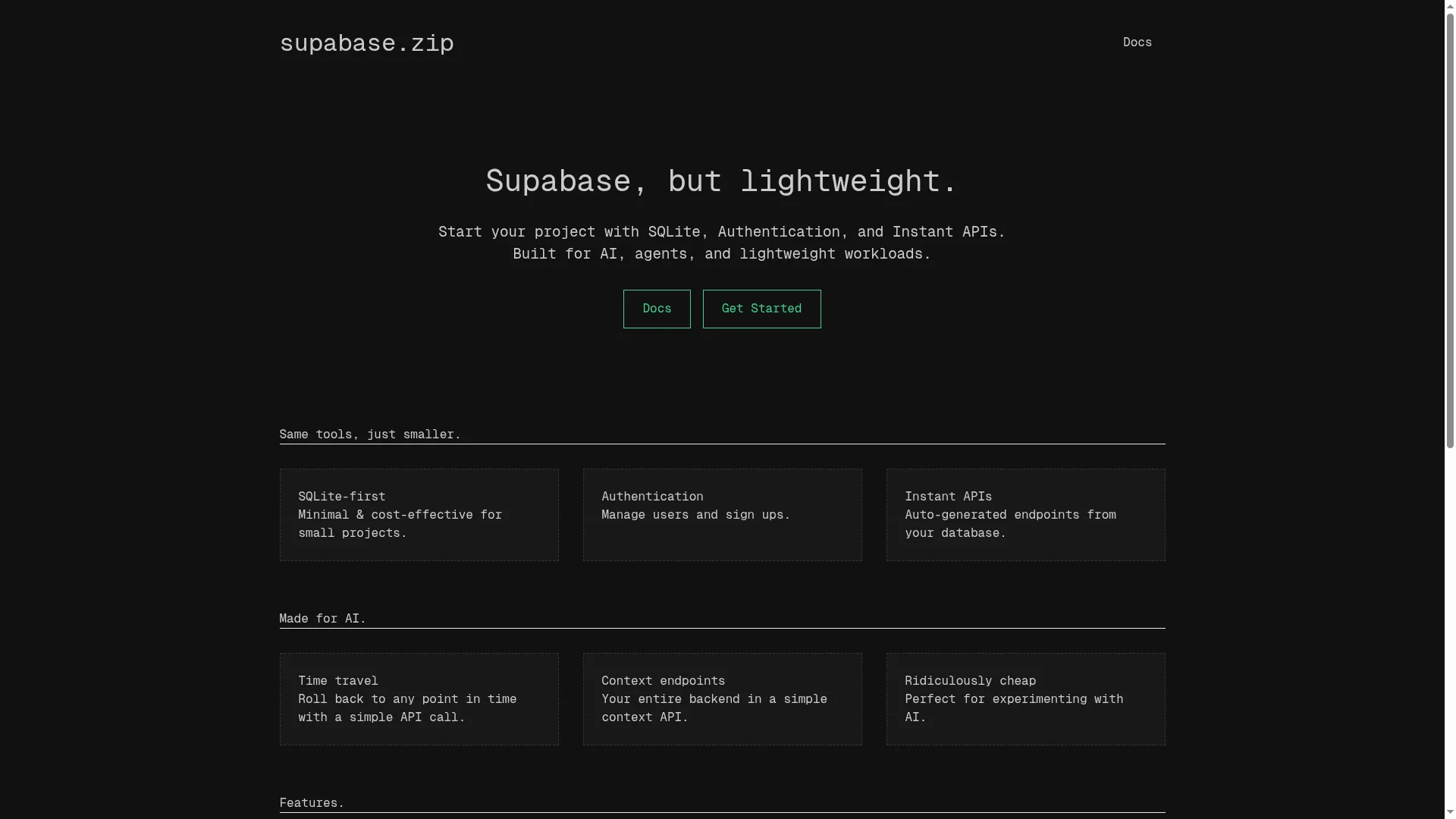Select the Instant APIs feature card
The height and width of the screenshot is (819, 1456).
point(1026,515)
